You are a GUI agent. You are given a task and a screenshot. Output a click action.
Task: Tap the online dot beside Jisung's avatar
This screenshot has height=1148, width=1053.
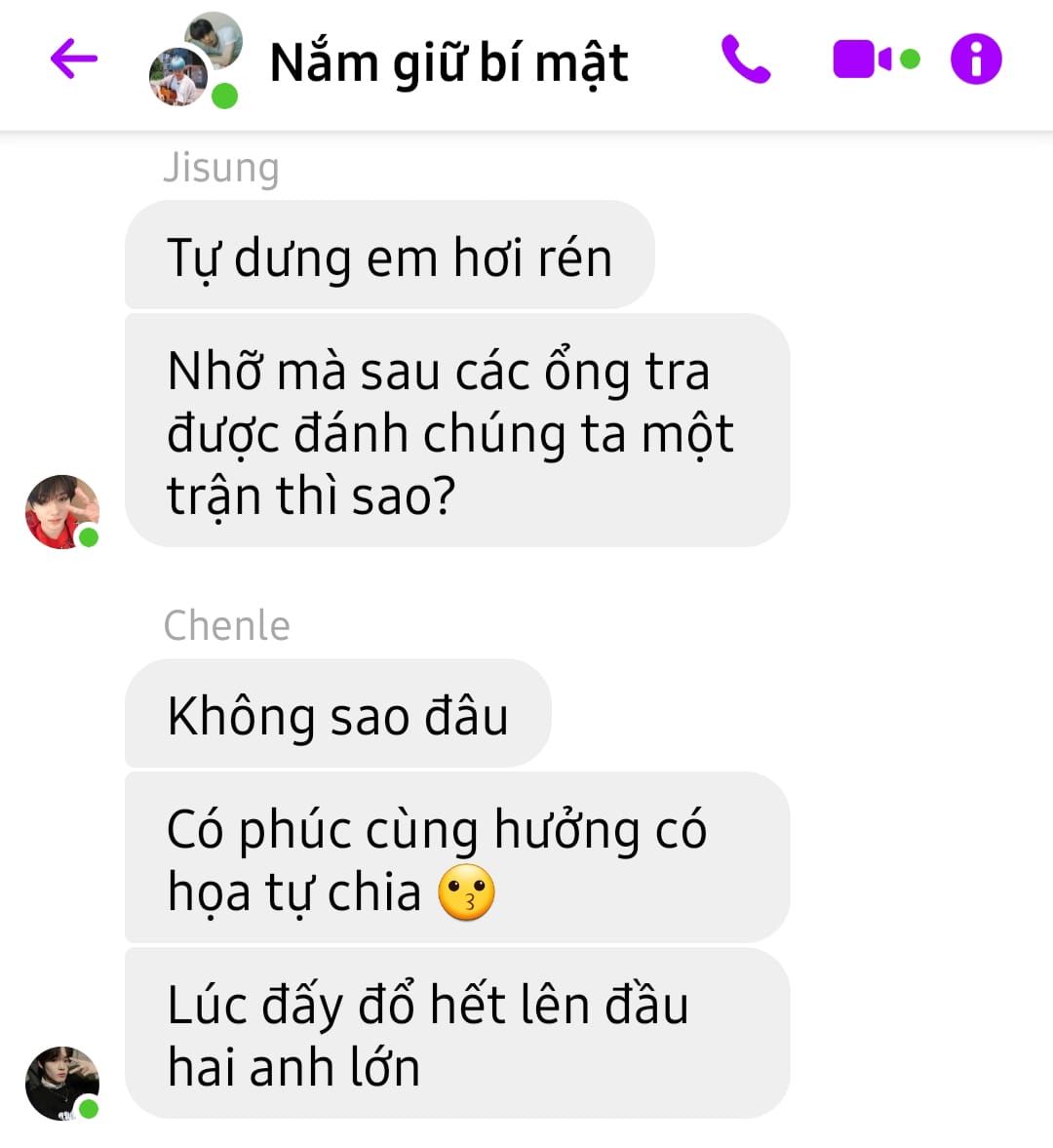(89, 537)
